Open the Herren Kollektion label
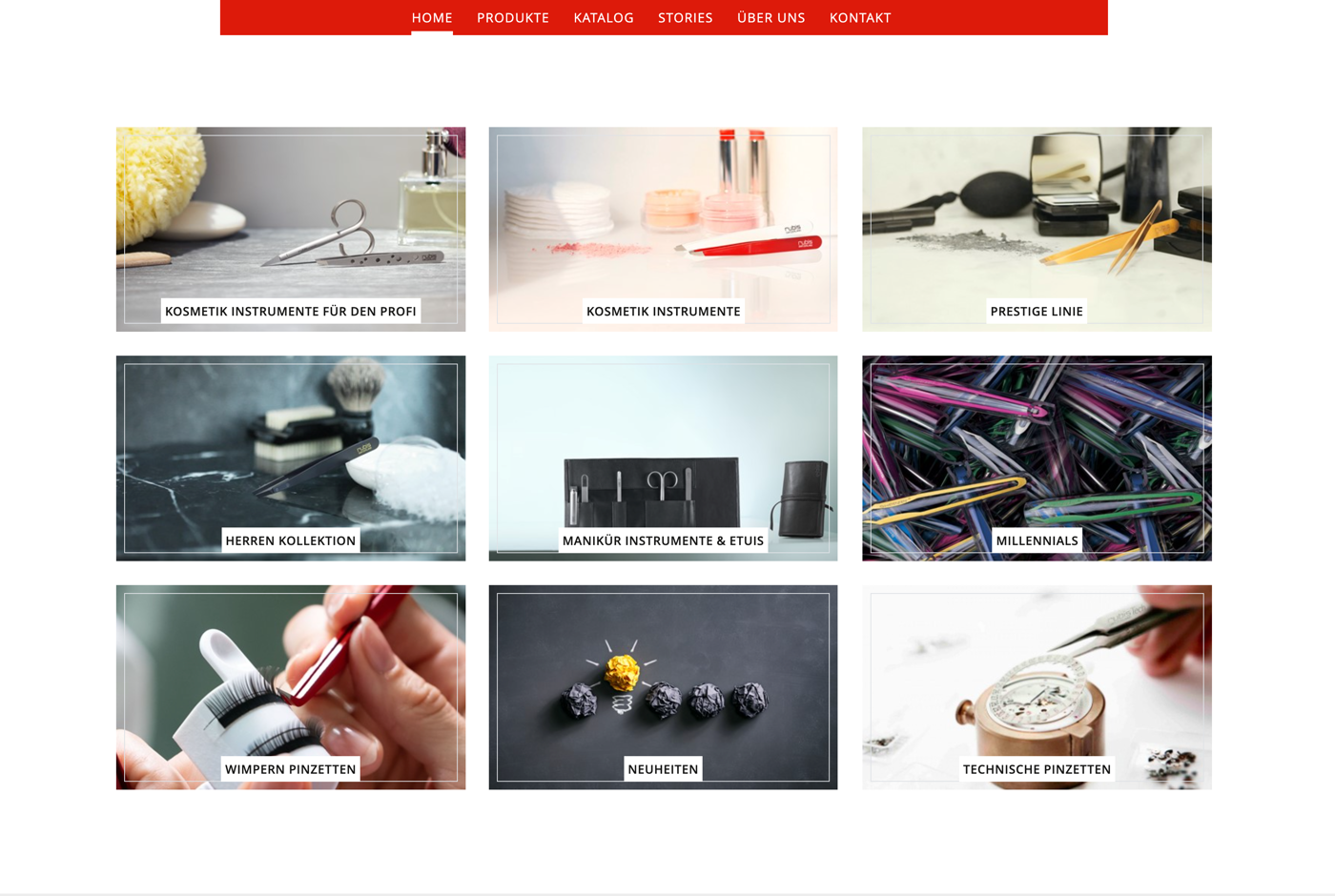 tap(291, 540)
